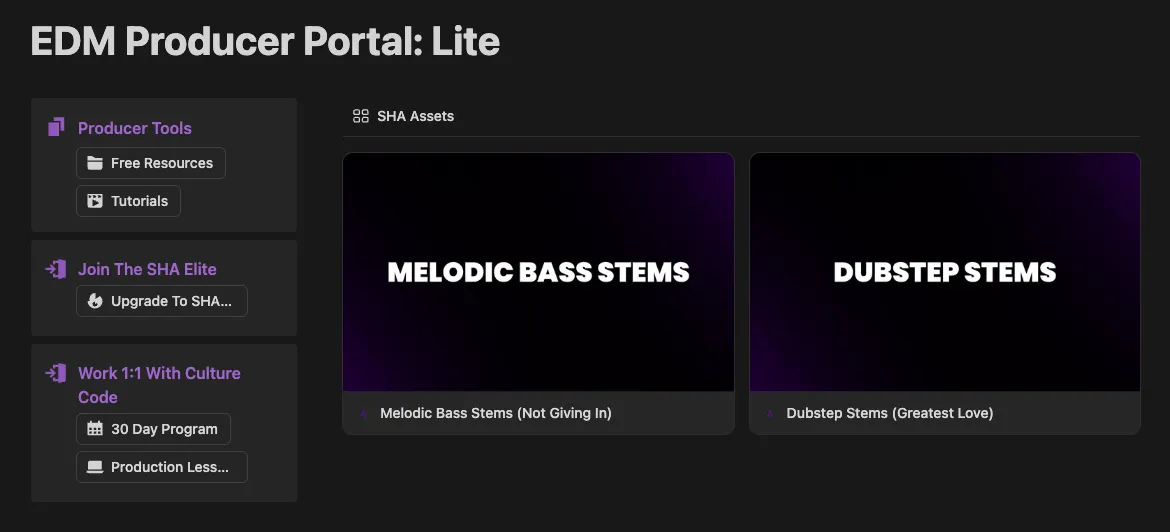
Task: Click the Dubstep Stems (Greatest Love) title
Action: tap(889, 413)
